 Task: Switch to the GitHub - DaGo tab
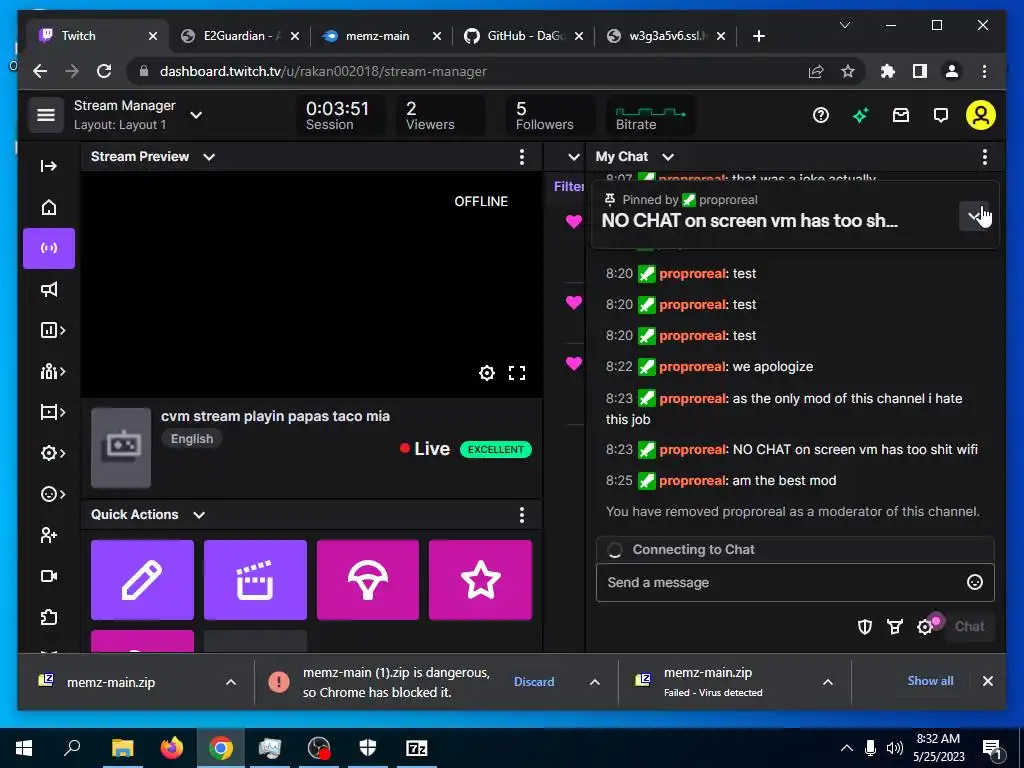pos(524,36)
